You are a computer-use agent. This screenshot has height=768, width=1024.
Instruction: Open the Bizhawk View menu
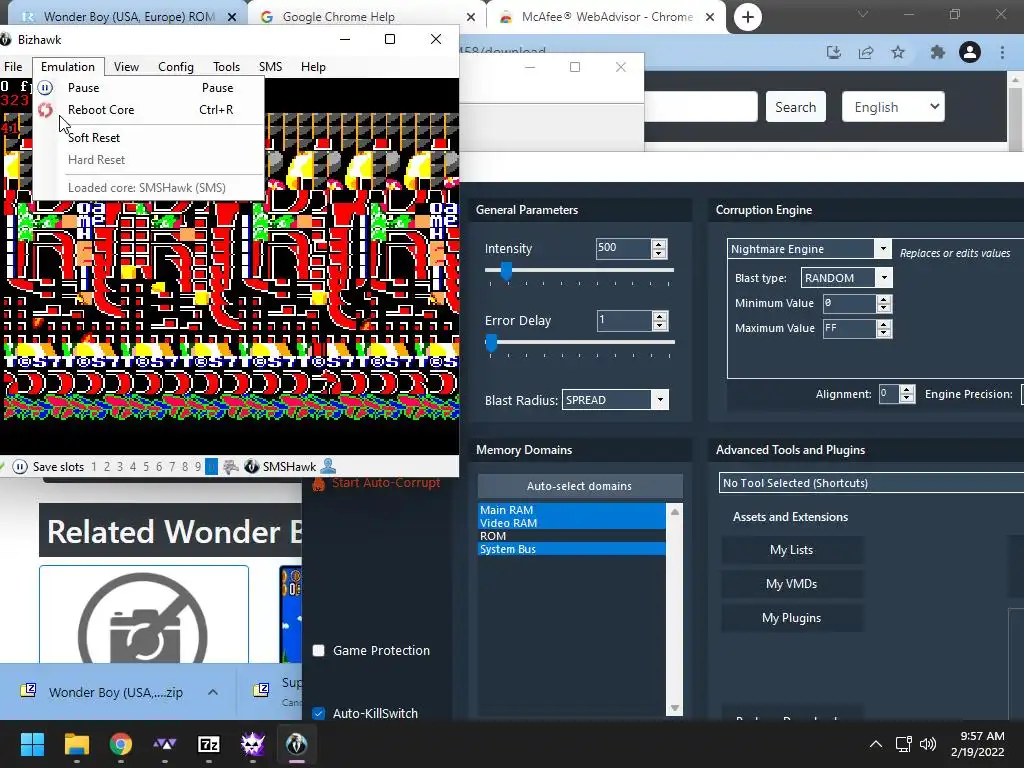pos(126,67)
